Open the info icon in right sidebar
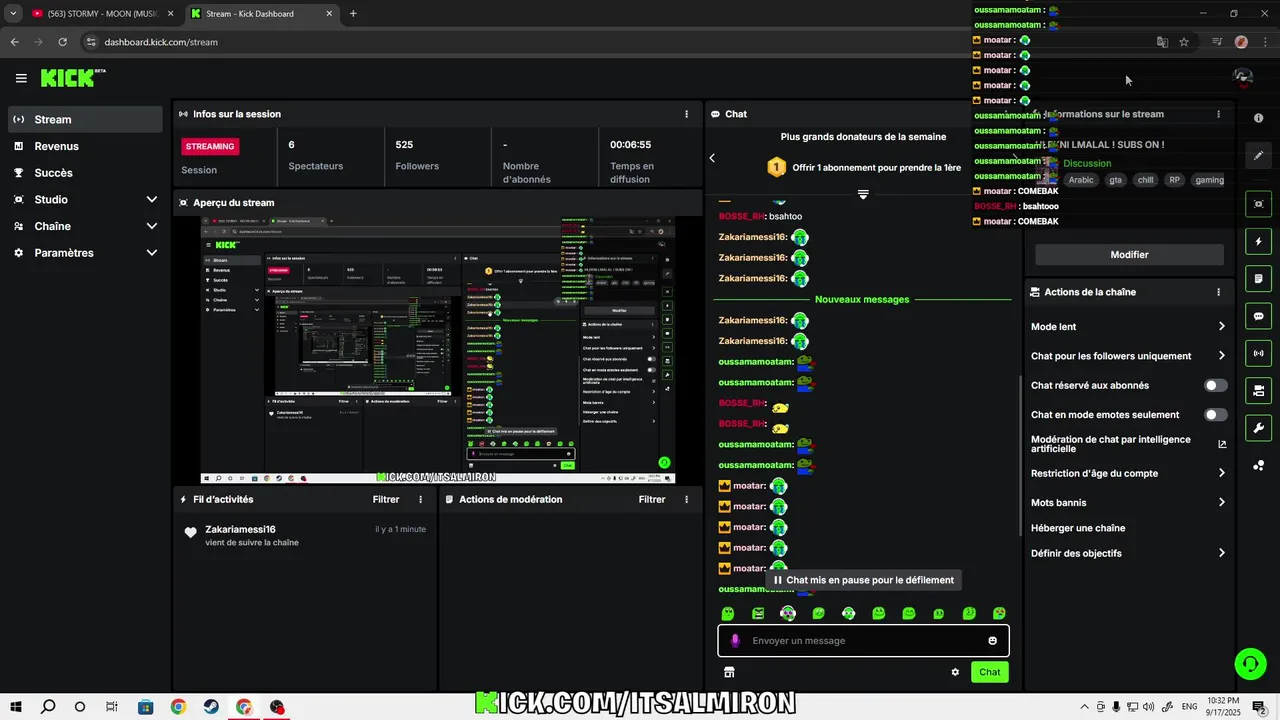Viewport: 1280px width, 720px height. pyautogui.click(x=1258, y=118)
